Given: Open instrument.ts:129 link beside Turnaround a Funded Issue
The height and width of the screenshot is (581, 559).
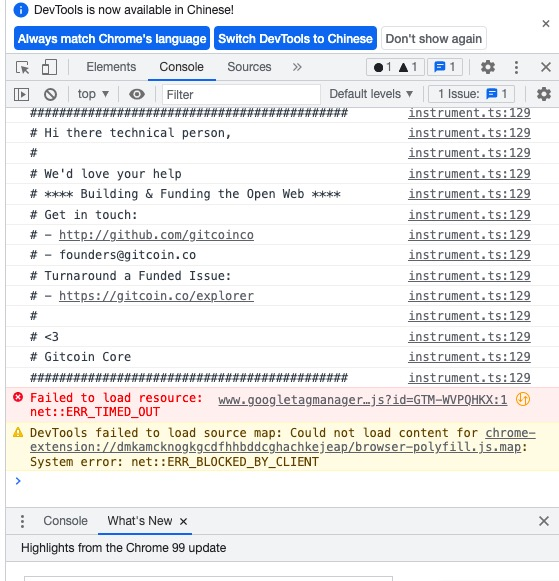Looking at the screenshot, I should coord(469,276).
